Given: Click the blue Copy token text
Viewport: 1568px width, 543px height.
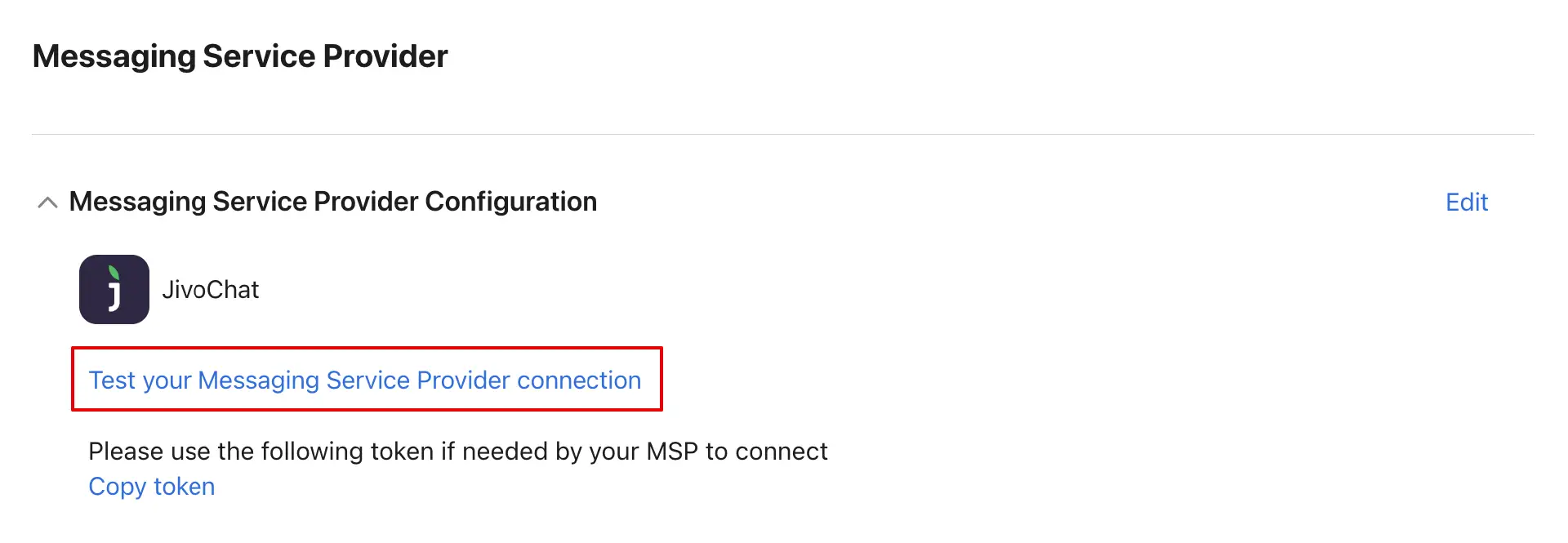Looking at the screenshot, I should click(x=152, y=487).
